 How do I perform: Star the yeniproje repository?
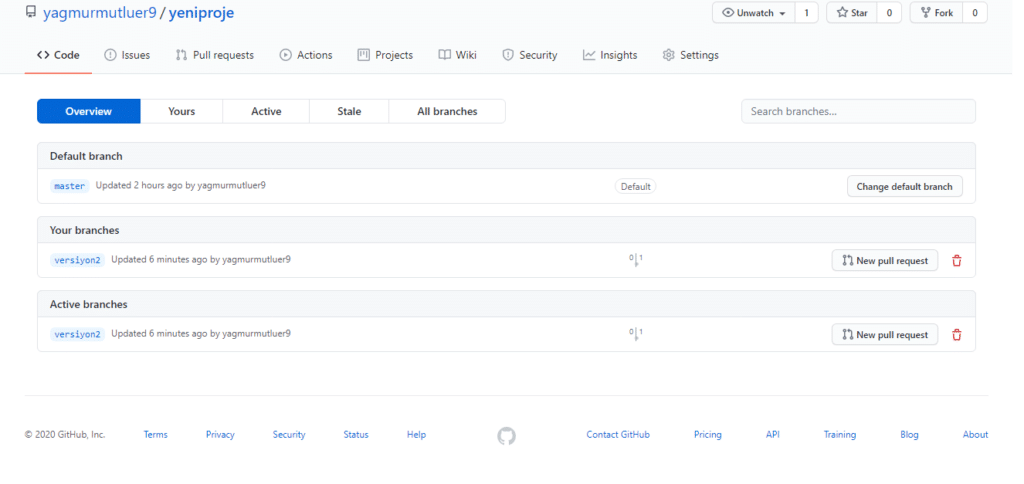[852, 13]
